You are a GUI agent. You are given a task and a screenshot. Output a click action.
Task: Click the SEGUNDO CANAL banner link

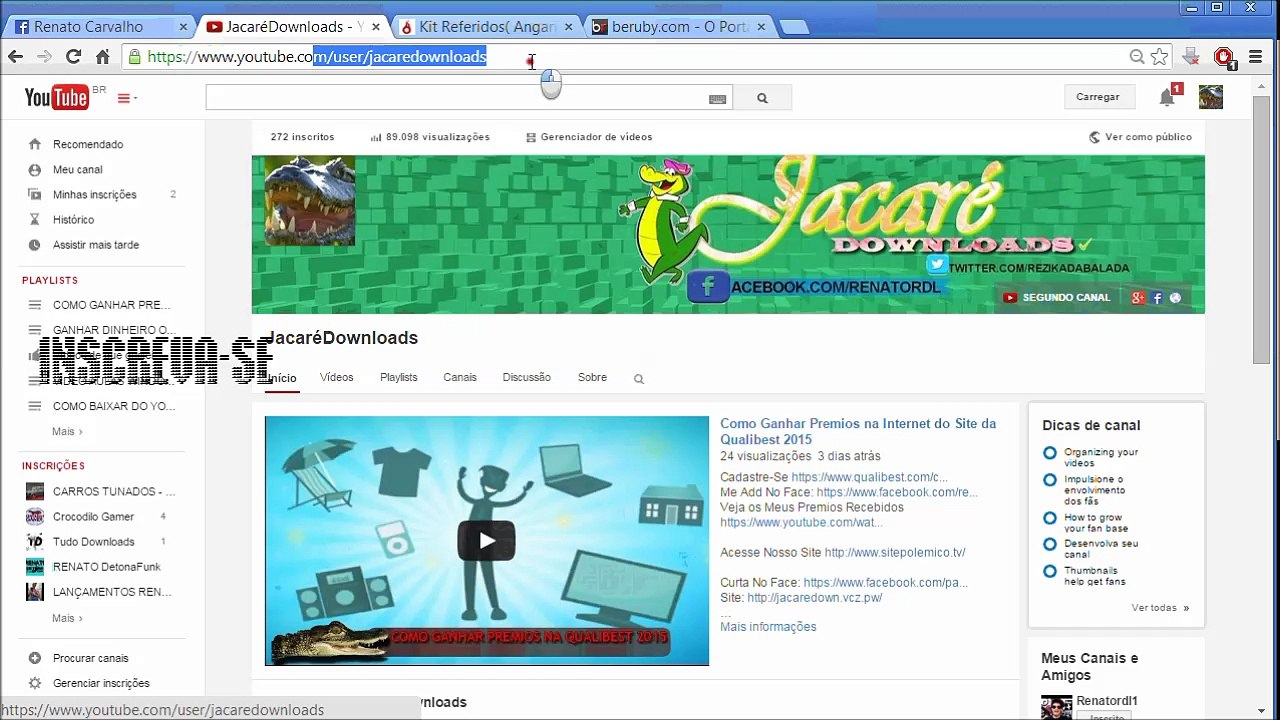(x=1056, y=297)
